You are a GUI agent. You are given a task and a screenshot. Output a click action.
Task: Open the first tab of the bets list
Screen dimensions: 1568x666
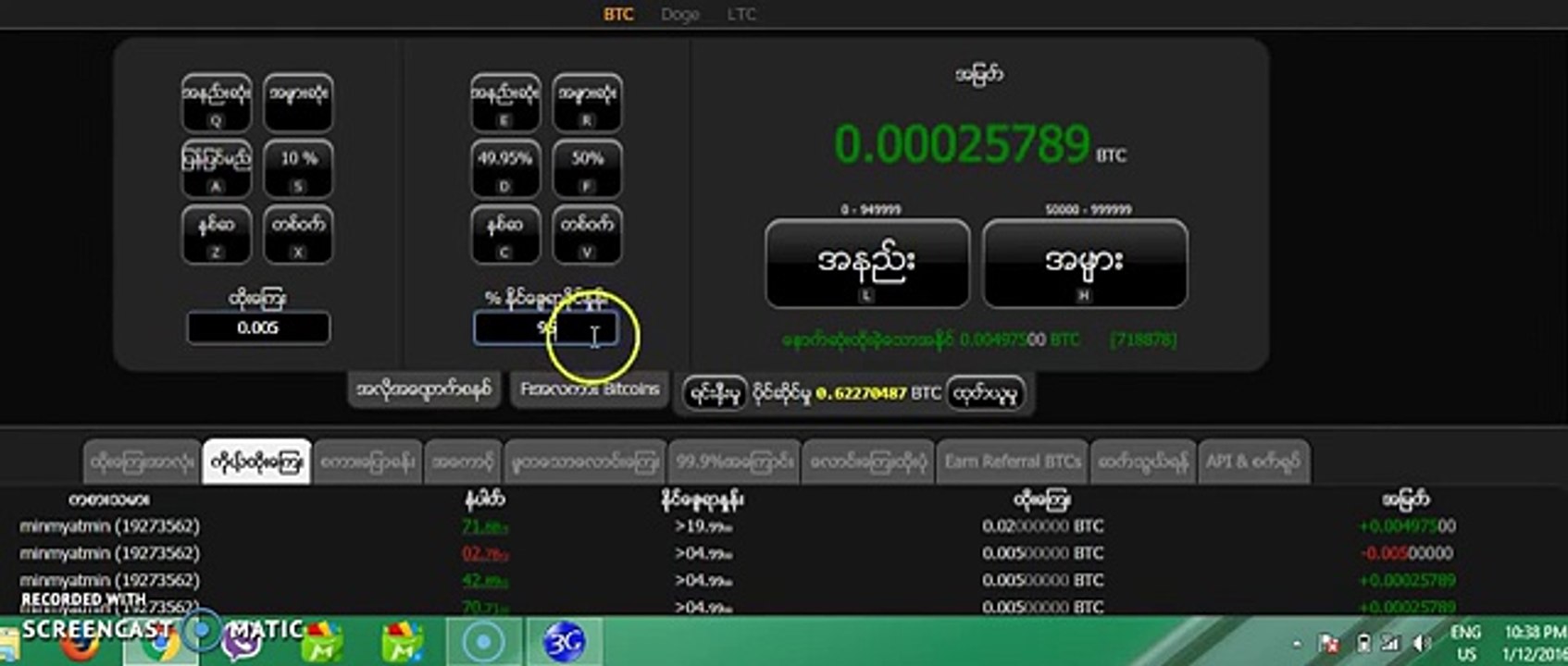[x=142, y=462]
